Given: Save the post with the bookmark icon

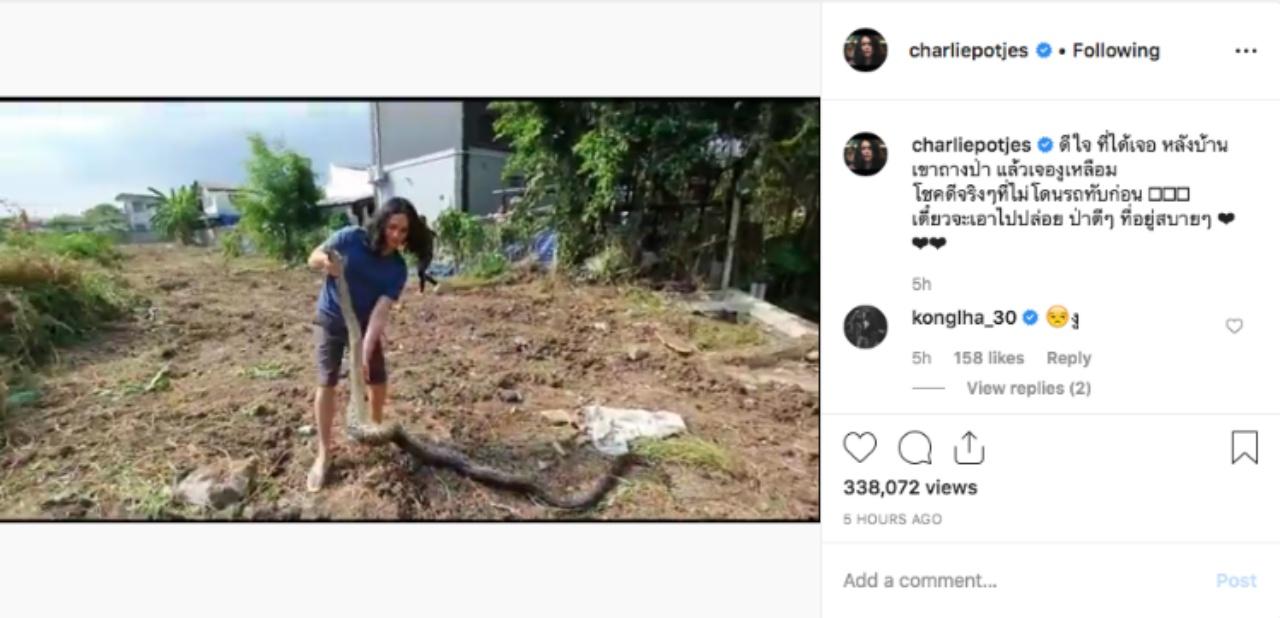Looking at the screenshot, I should pos(1244,448).
